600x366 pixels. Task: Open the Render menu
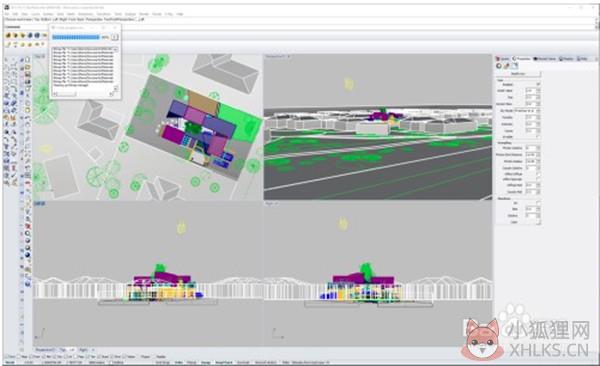tap(144, 14)
